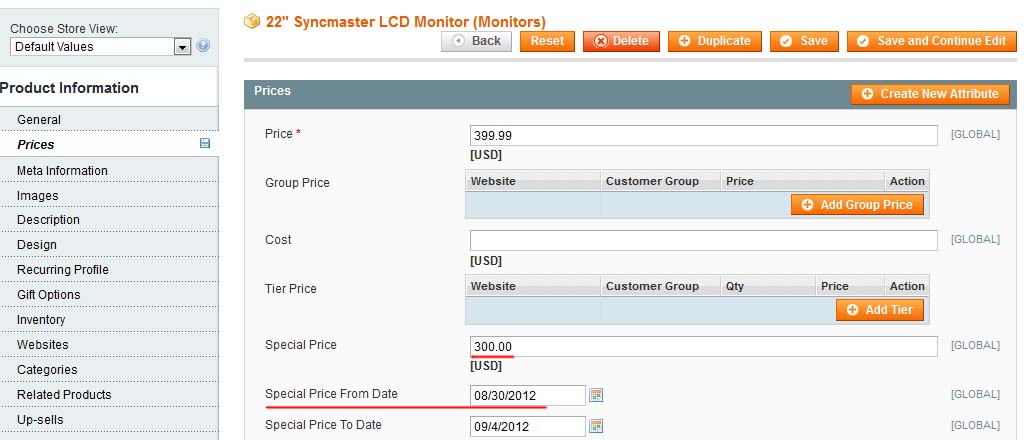Open the Choose Store View dropdown

click(101, 46)
